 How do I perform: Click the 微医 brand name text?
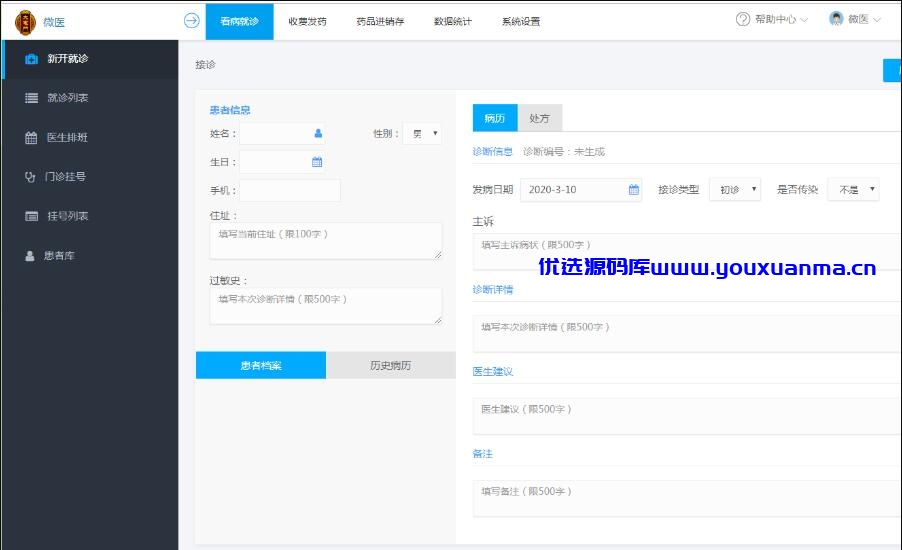coord(54,22)
